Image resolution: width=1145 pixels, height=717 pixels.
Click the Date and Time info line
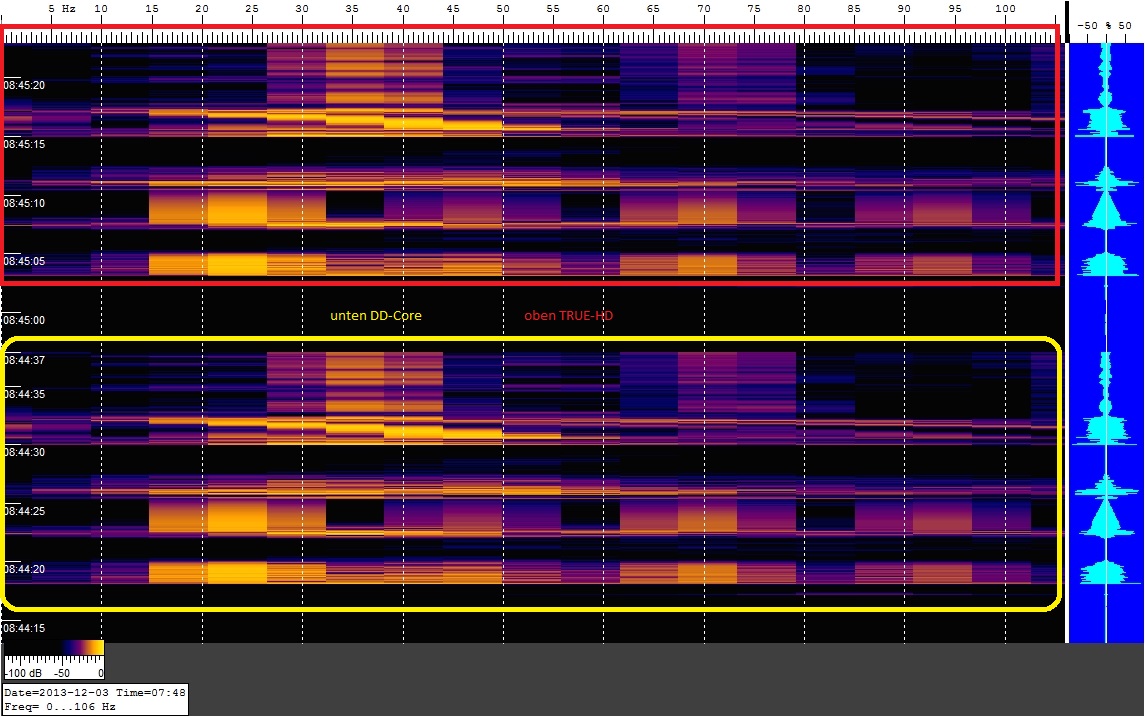94,692
